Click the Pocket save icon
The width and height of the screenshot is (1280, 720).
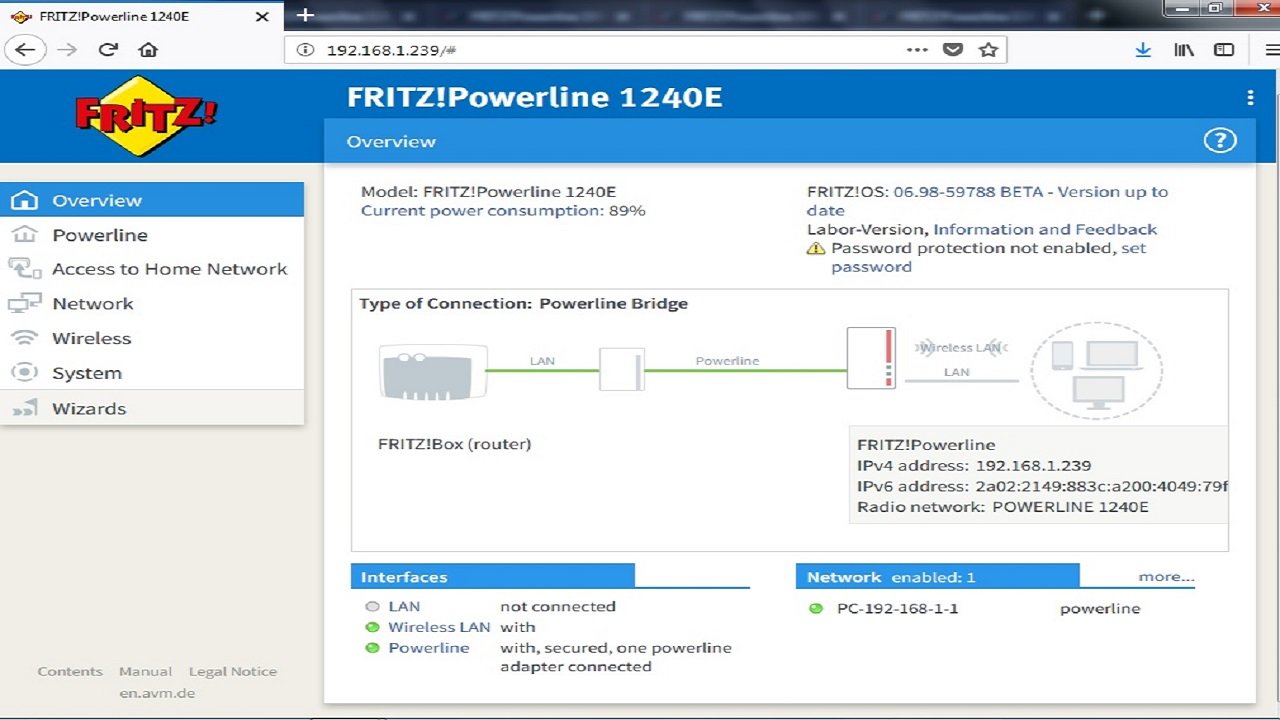pyautogui.click(x=953, y=50)
